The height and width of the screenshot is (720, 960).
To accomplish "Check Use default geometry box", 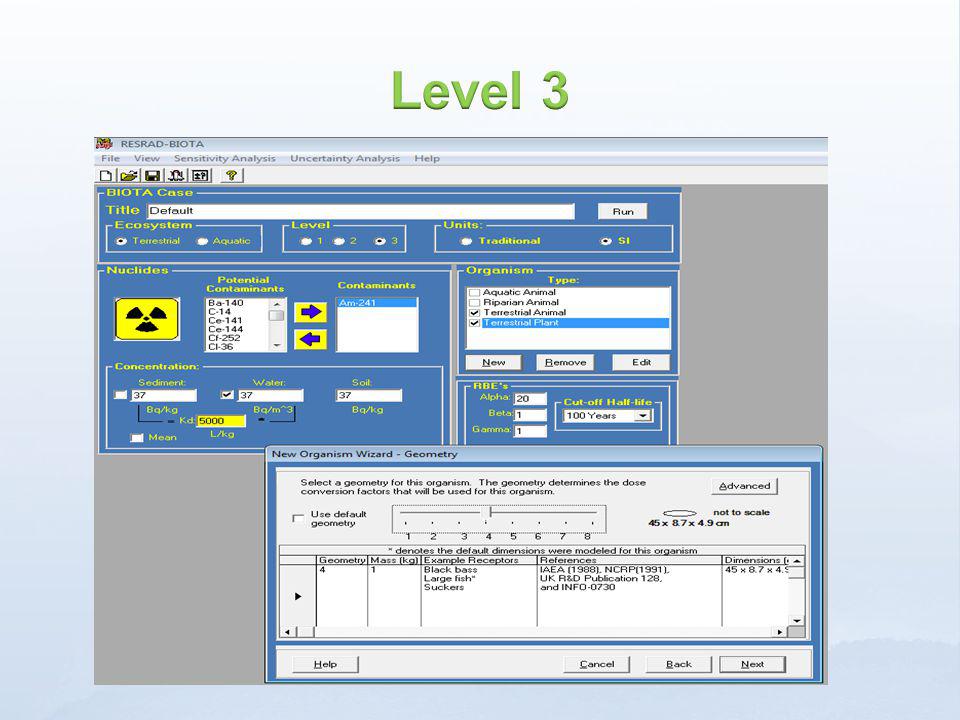I will [x=298, y=519].
